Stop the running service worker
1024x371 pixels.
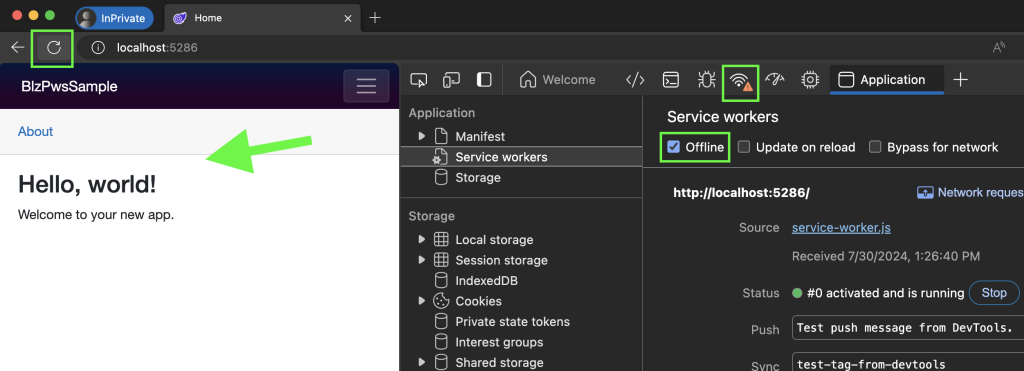point(994,293)
